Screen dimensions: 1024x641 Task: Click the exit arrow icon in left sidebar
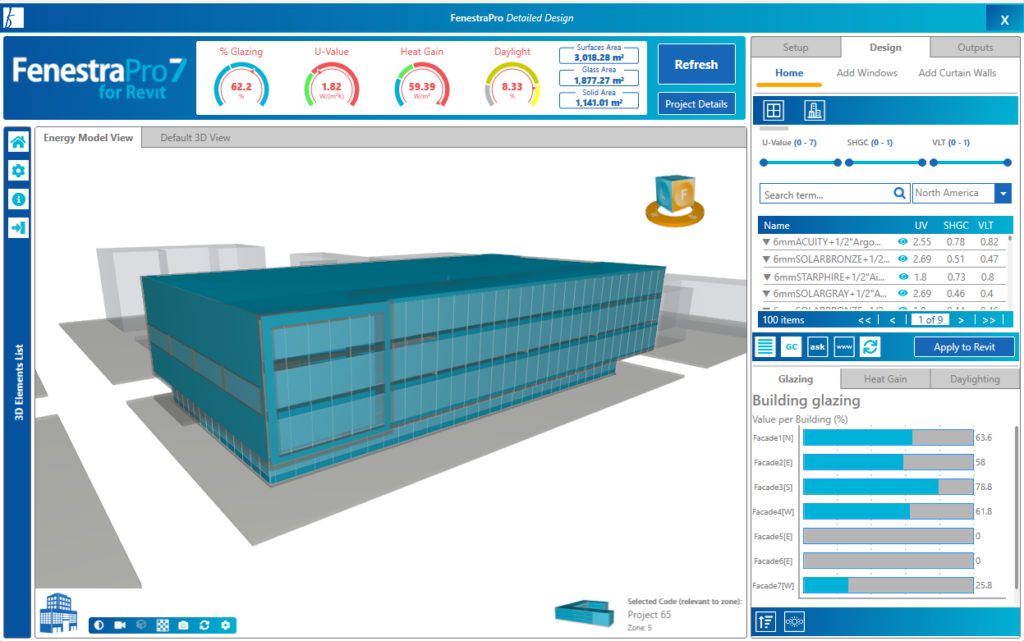pos(18,228)
